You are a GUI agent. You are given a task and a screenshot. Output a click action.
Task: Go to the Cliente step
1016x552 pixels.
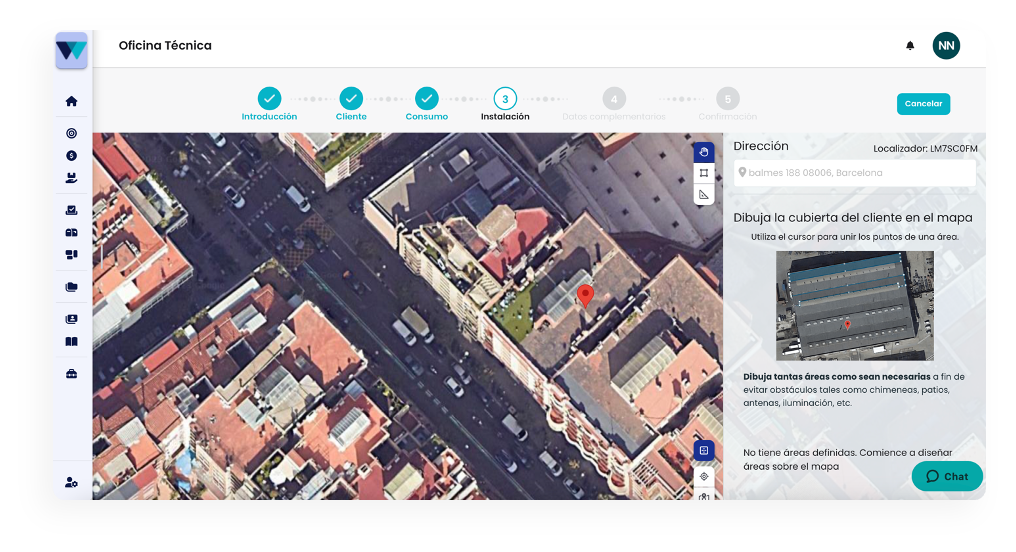[351, 104]
